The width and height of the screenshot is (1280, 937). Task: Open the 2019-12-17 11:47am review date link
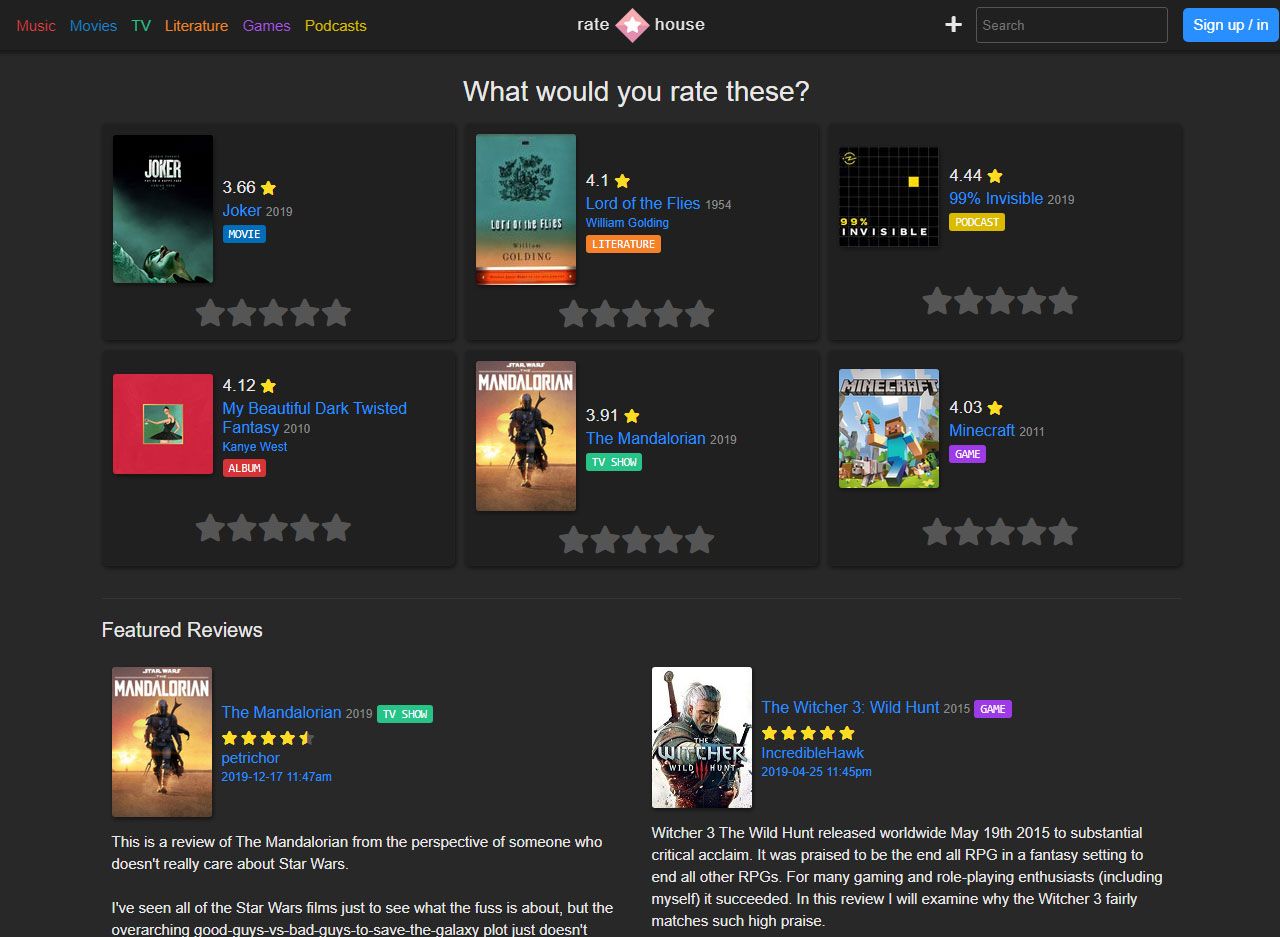277,777
